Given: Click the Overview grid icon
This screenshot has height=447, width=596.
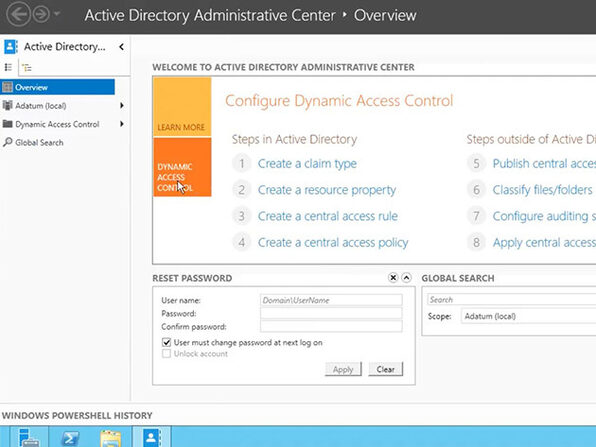Looking at the screenshot, I should [7, 87].
